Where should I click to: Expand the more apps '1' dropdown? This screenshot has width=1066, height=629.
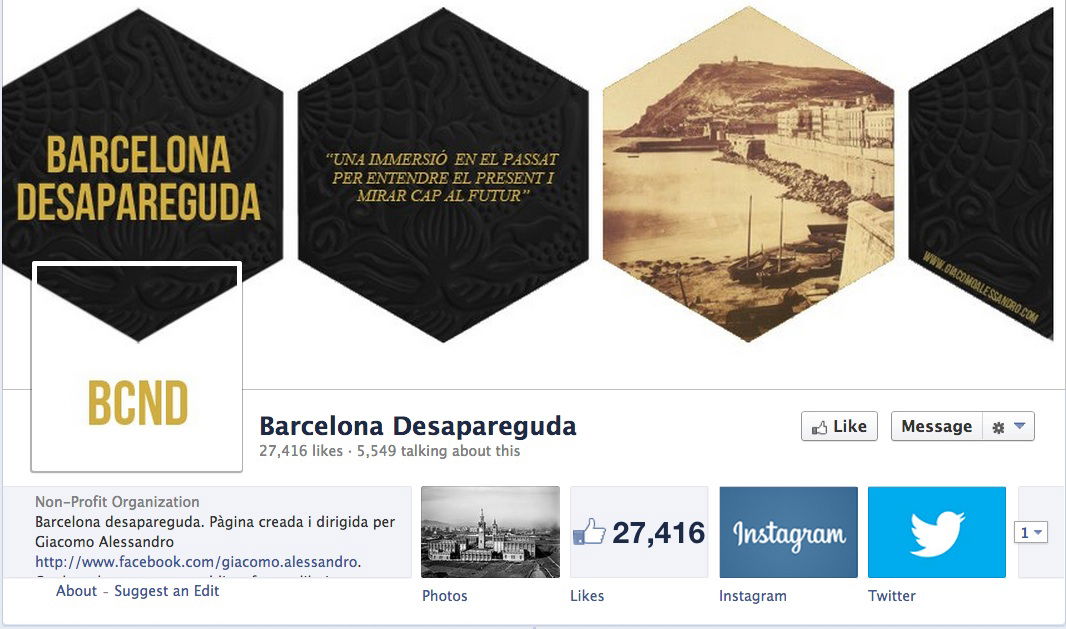pyautogui.click(x=1031, y=532)
